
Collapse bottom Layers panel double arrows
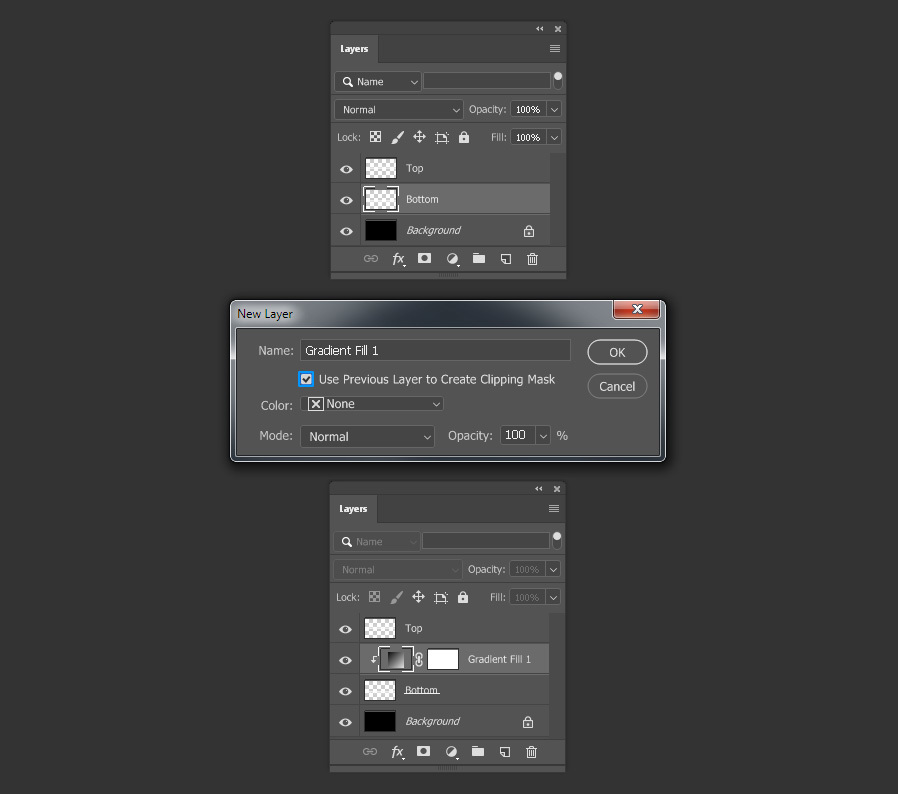[x=538, y=489]
